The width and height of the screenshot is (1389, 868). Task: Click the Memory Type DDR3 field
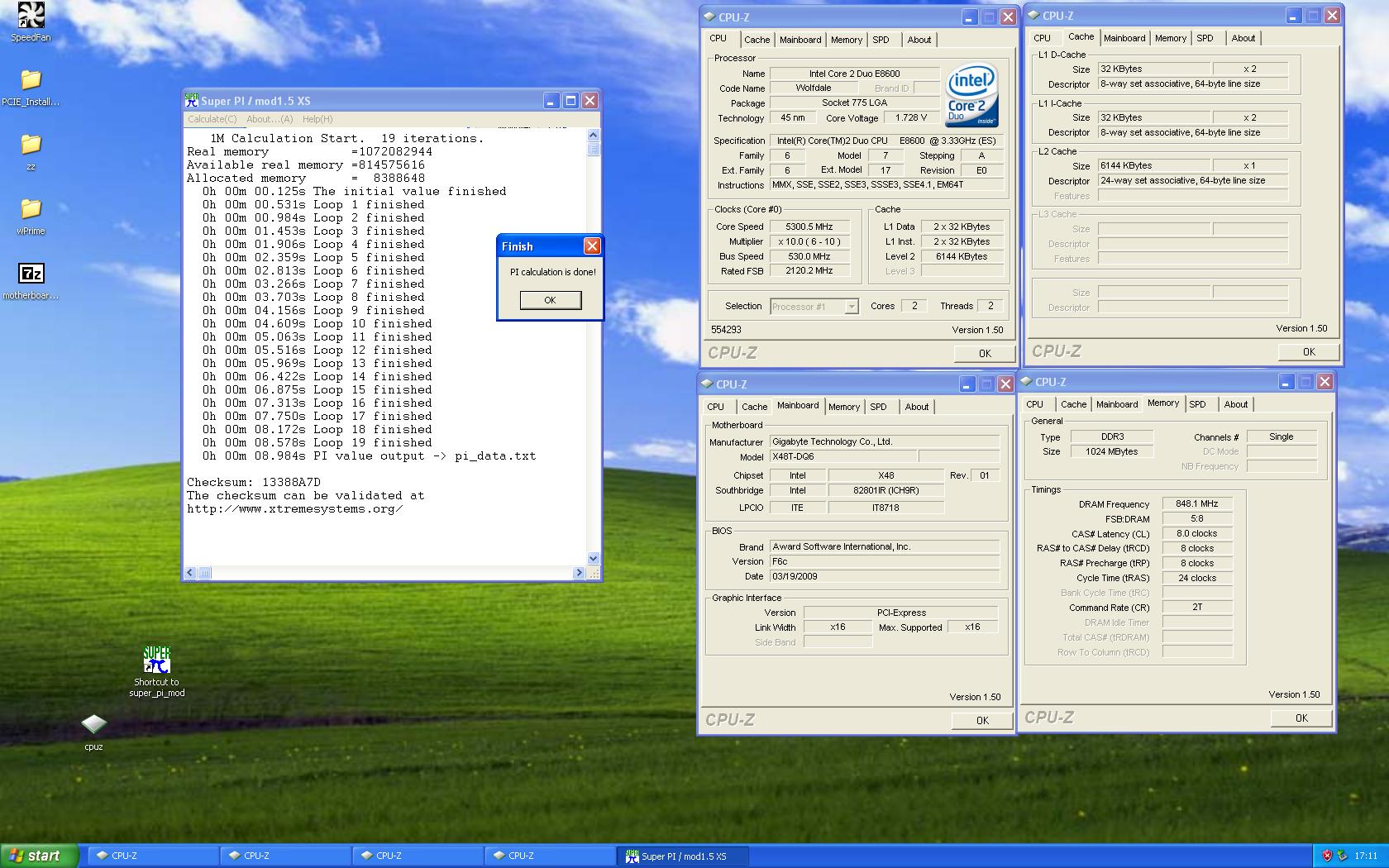1112,436
